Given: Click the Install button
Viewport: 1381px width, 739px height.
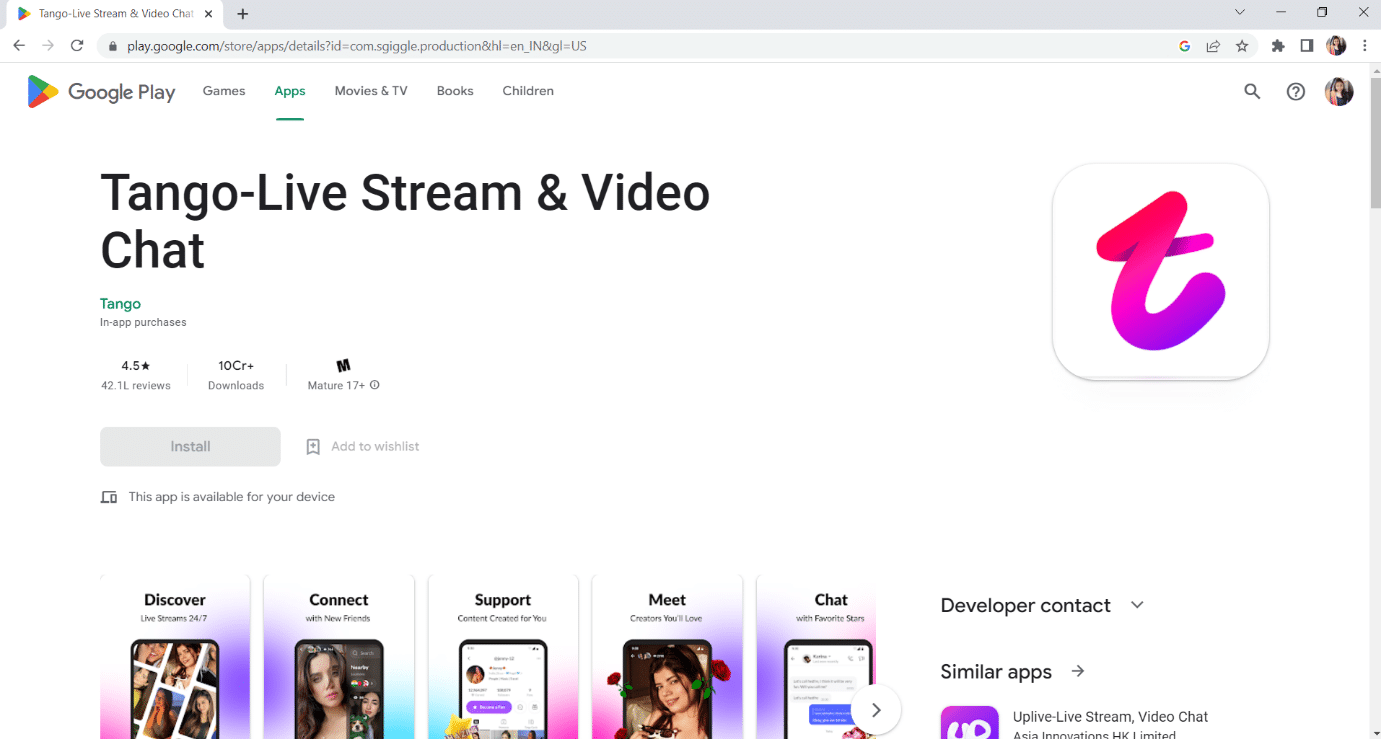Looking at the screenshot, I should [x=190, y=447].
